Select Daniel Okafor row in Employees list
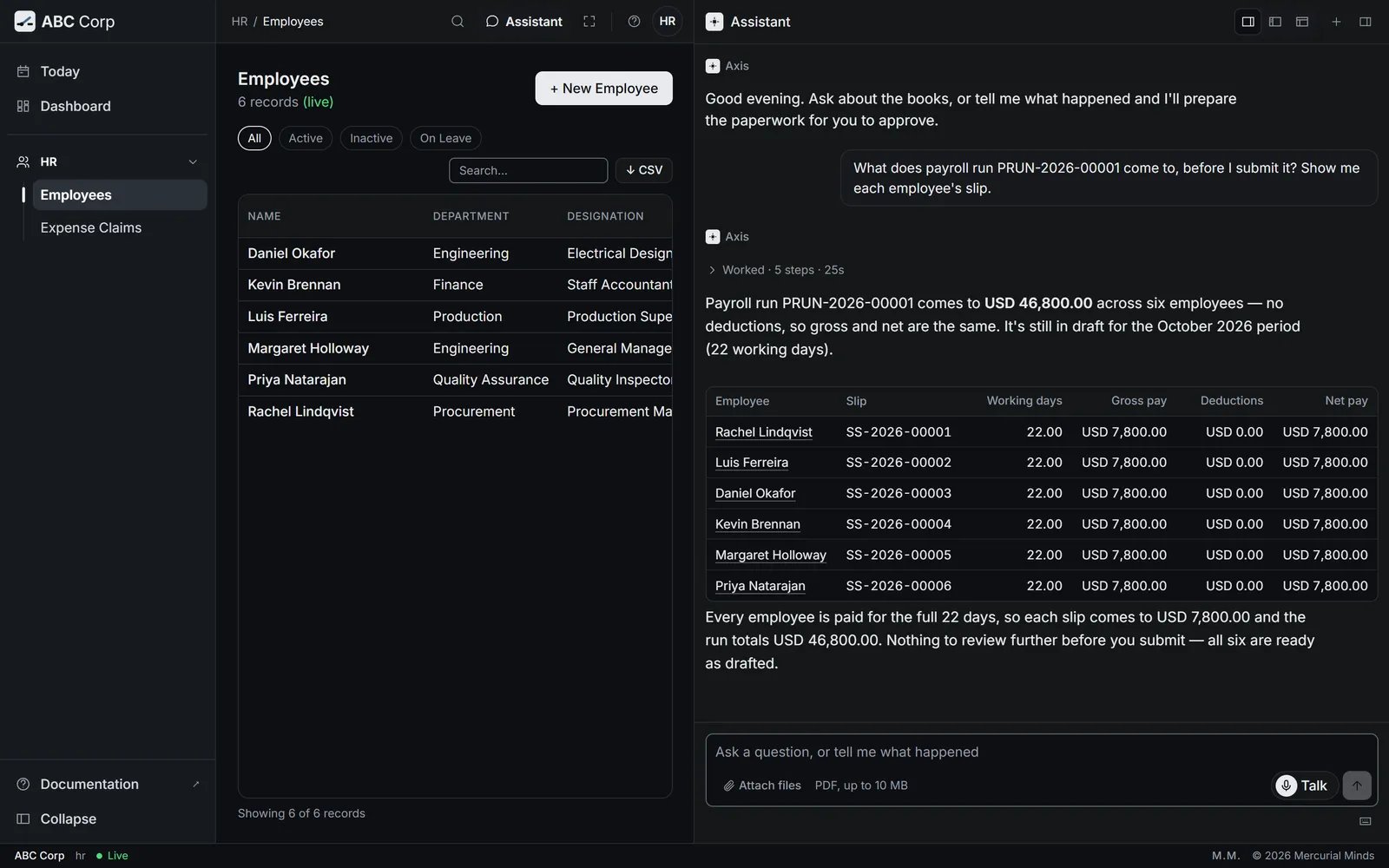Viewport: 1389px width, 868px height. 455,253
